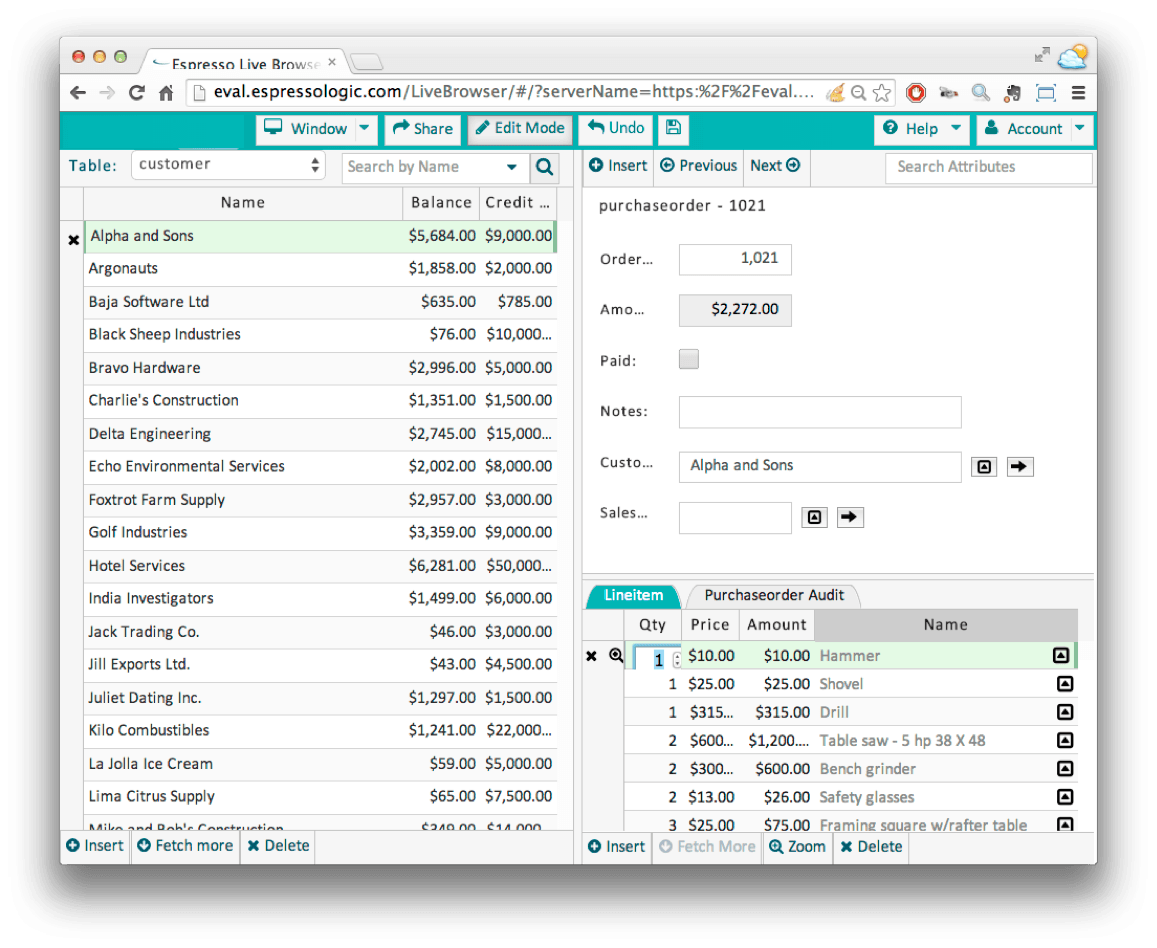Click the x icon beside the Alpha and Sons row
Image resolution: width=1157 pixels, height=948 pixels.
[x=73, y=239]
